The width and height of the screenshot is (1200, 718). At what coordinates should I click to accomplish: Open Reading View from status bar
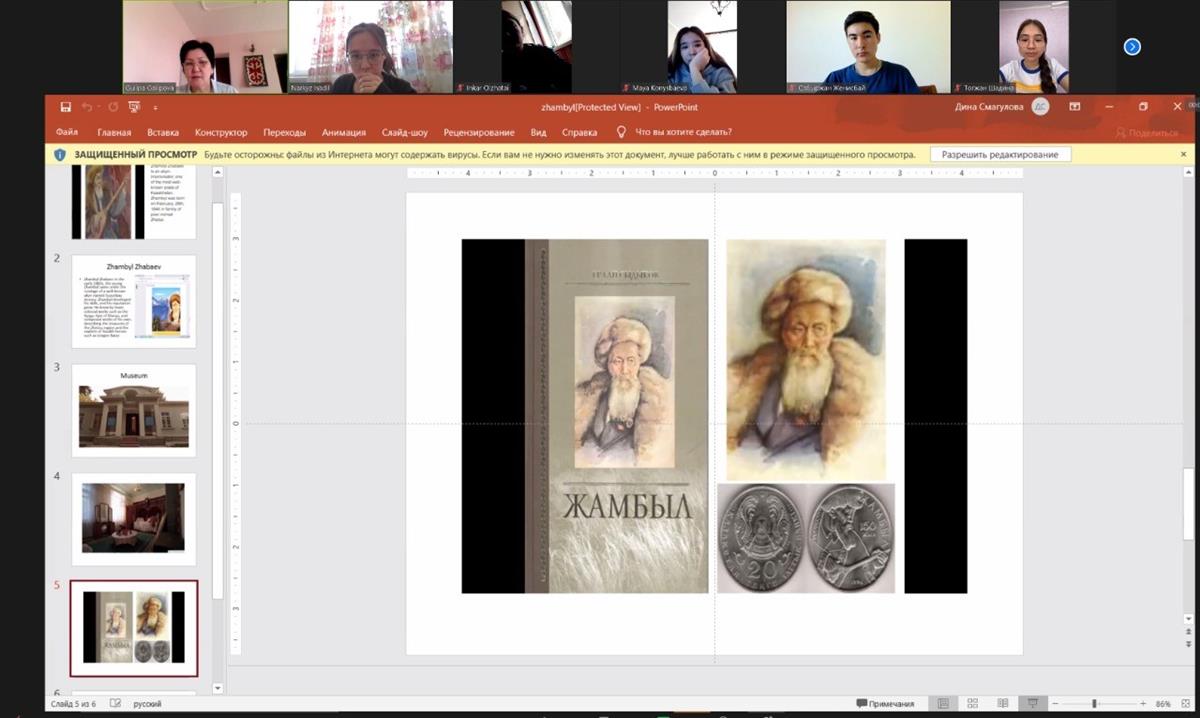(x=1003, y=704)
